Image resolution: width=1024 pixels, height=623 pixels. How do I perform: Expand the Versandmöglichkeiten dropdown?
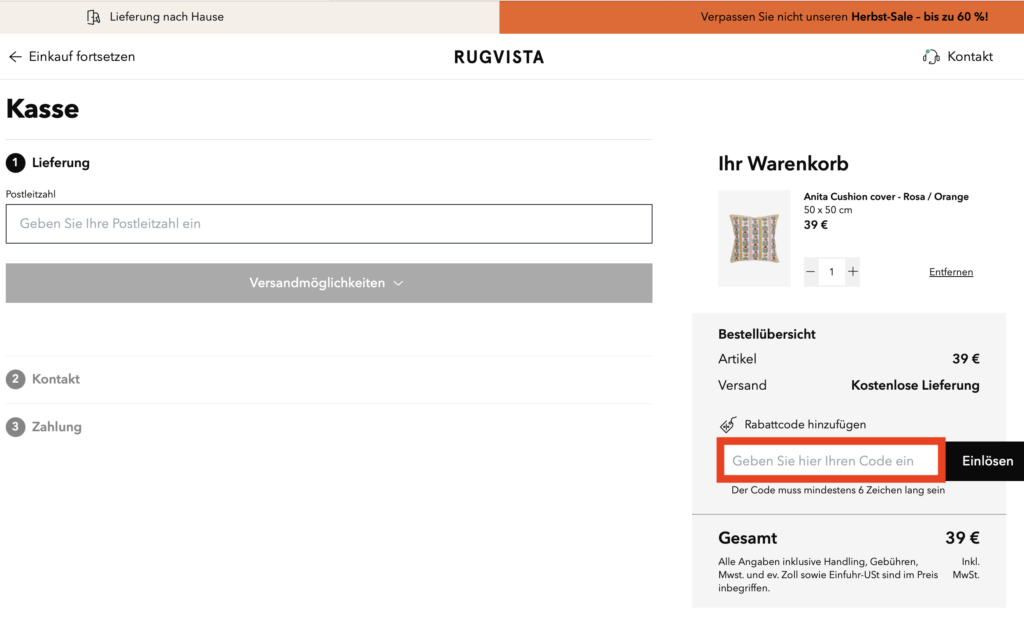[x=329, y=283]
